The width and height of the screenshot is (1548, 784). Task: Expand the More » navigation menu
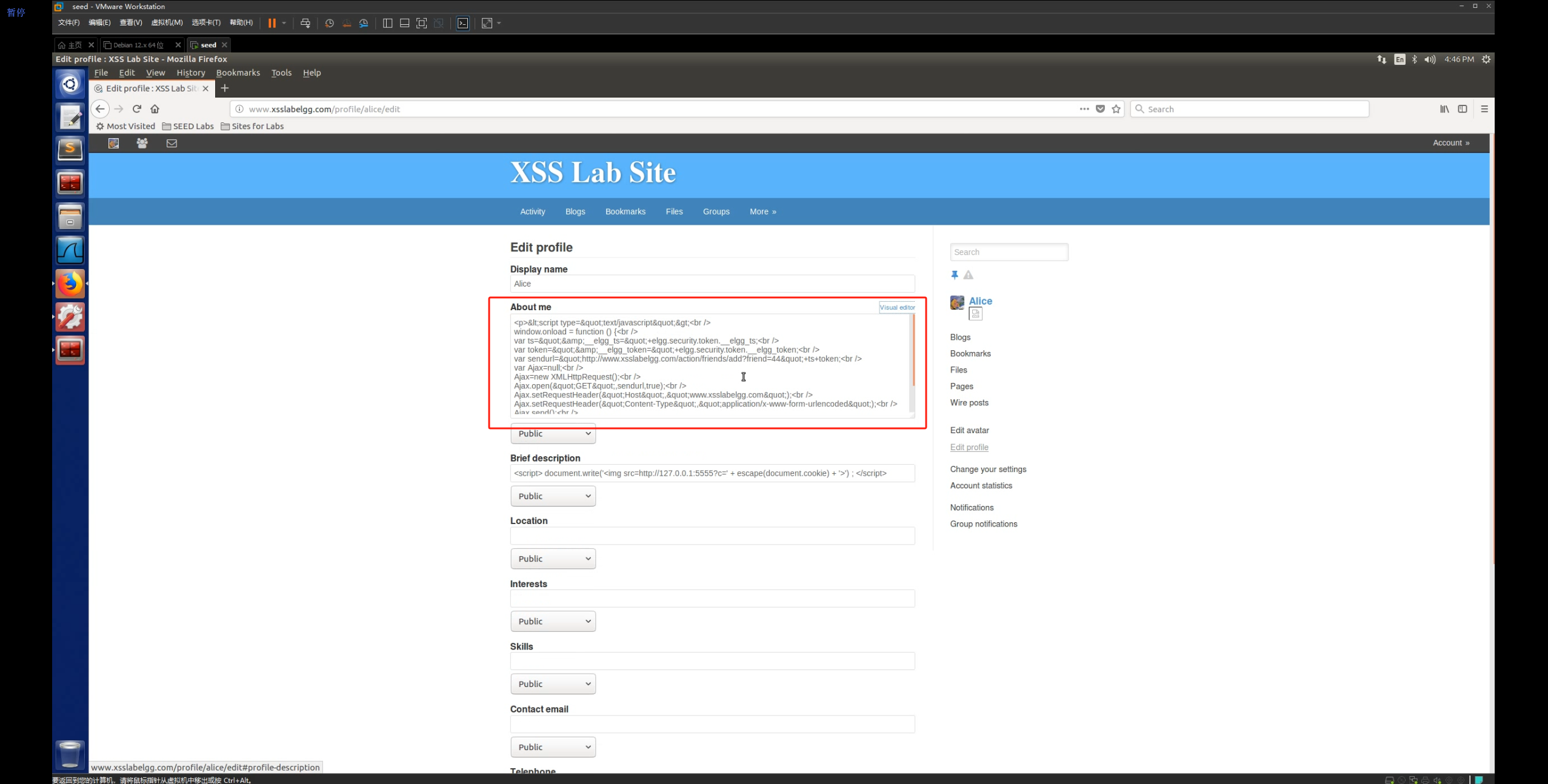(762, 211)
